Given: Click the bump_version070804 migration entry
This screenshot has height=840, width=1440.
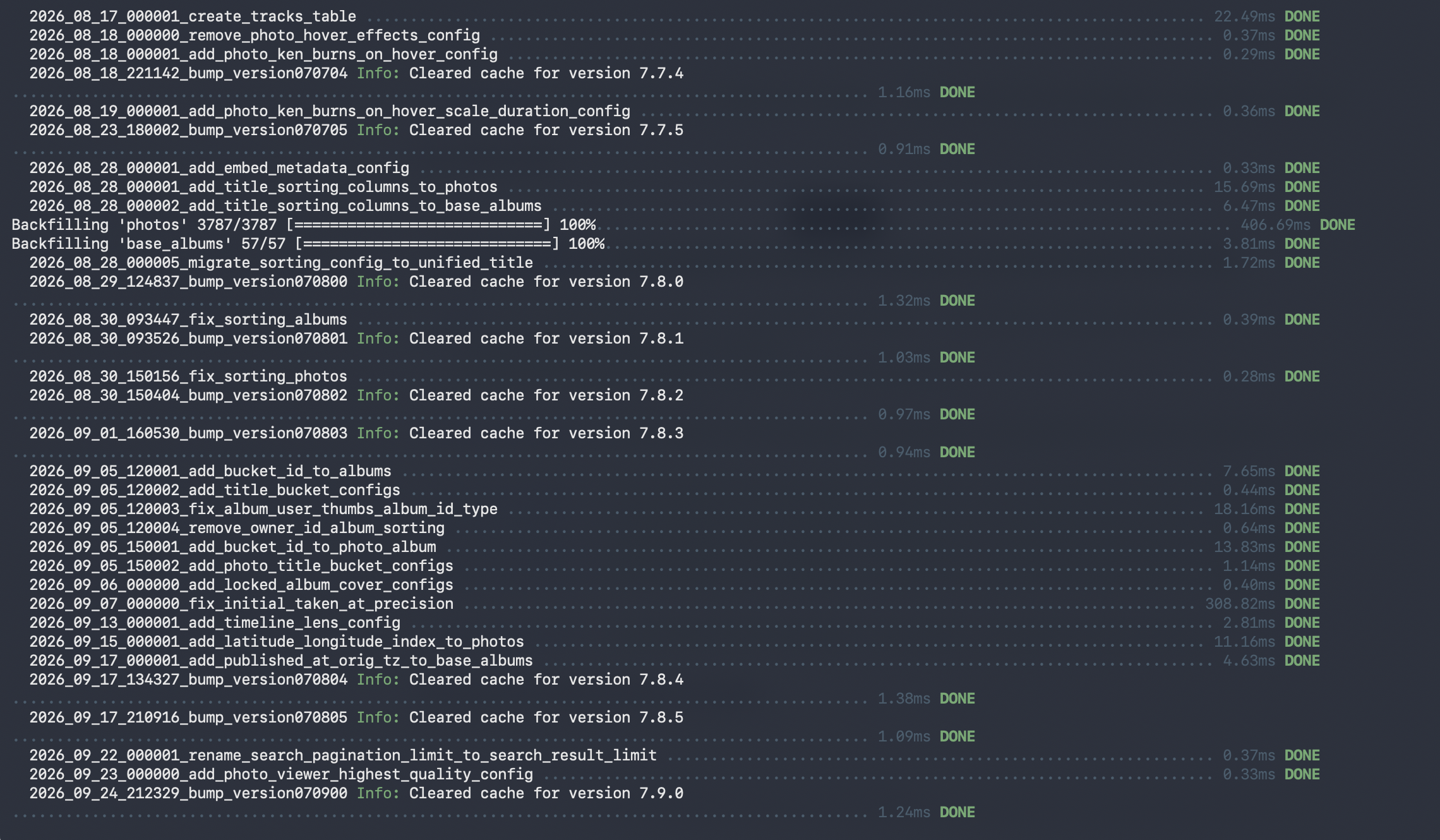Looking at the screenshot, I should point(188,680).
